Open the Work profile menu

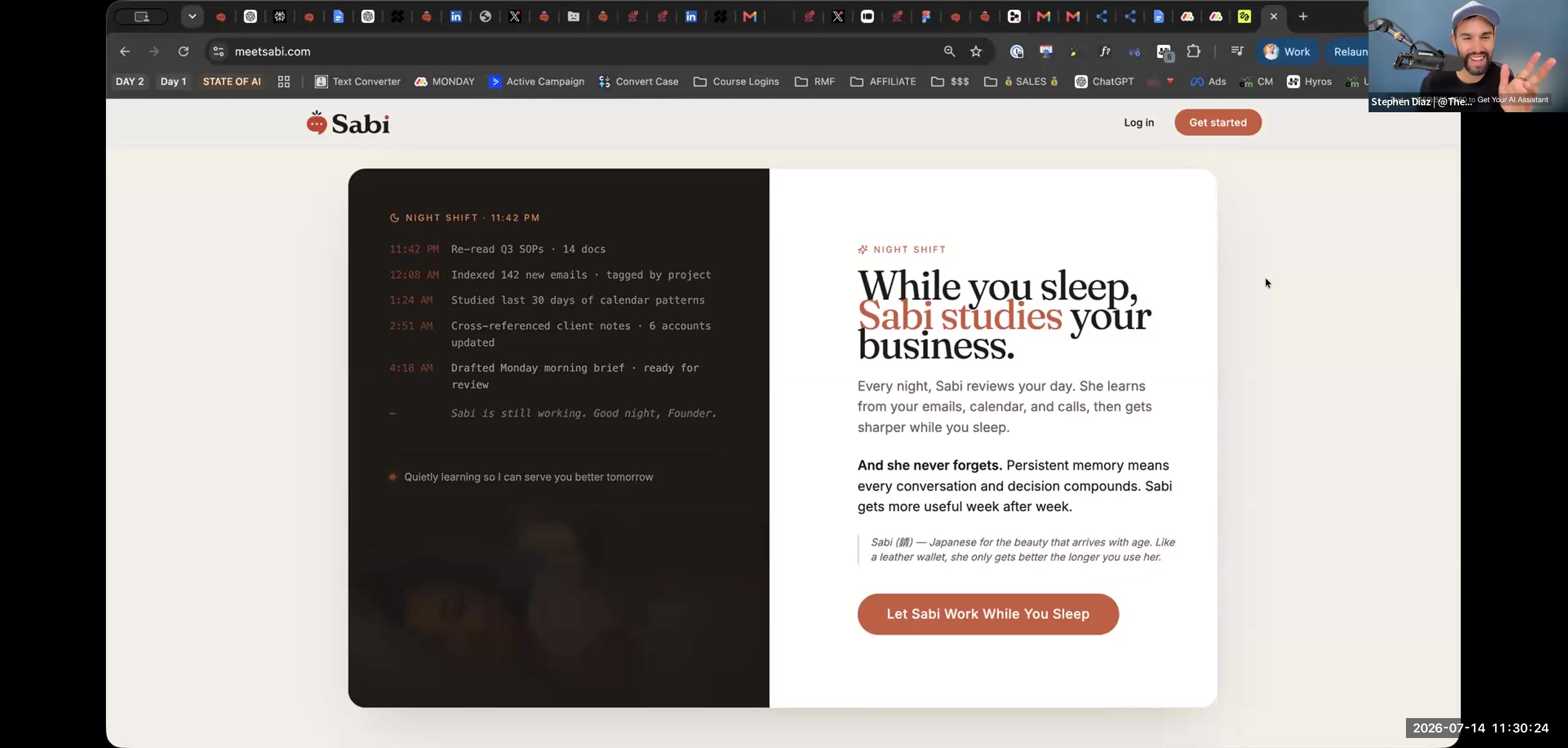pos(1288,52)
